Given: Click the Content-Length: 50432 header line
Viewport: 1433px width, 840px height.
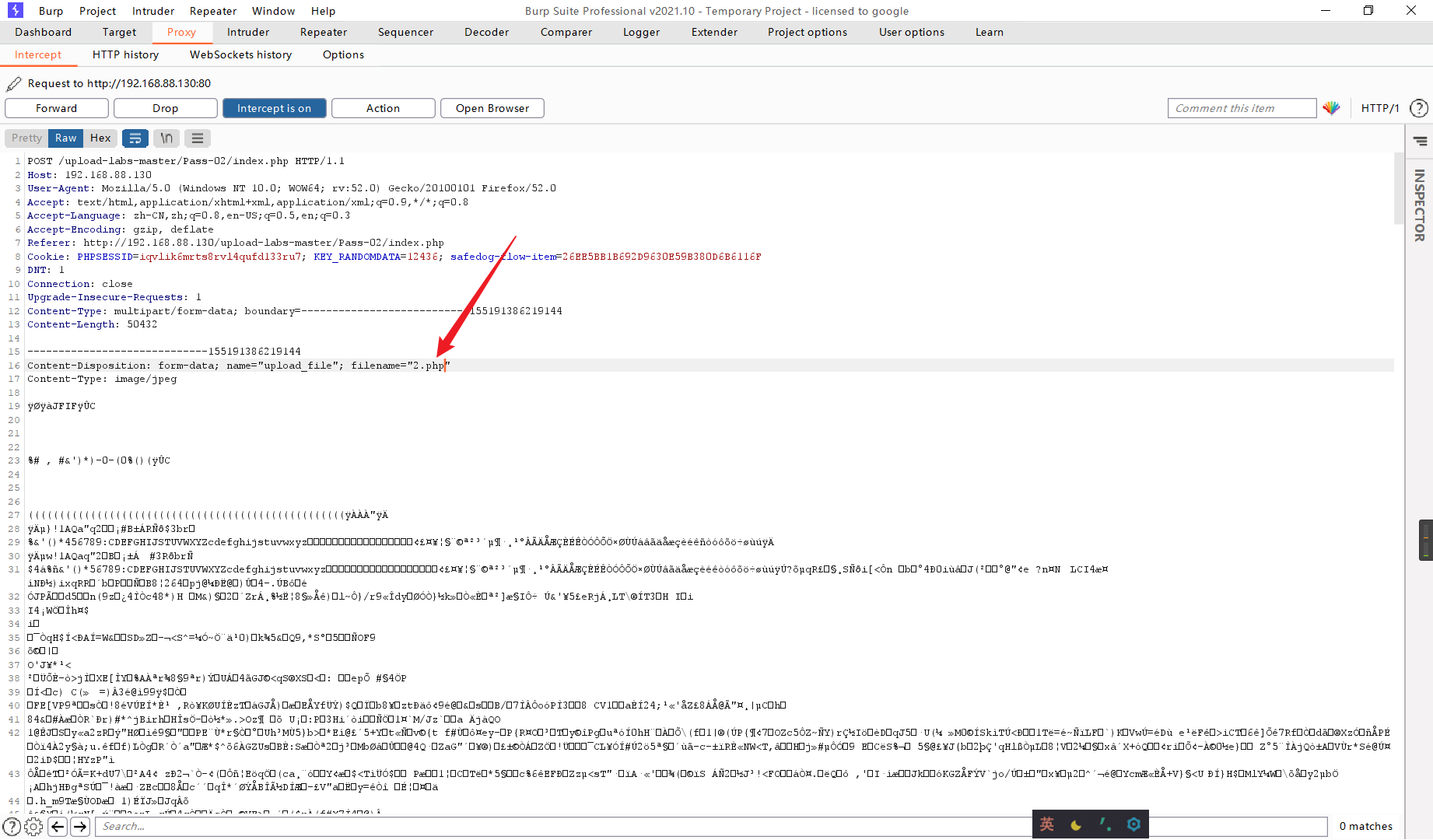Looking at the screenshot, I should (x=93, y=324).
